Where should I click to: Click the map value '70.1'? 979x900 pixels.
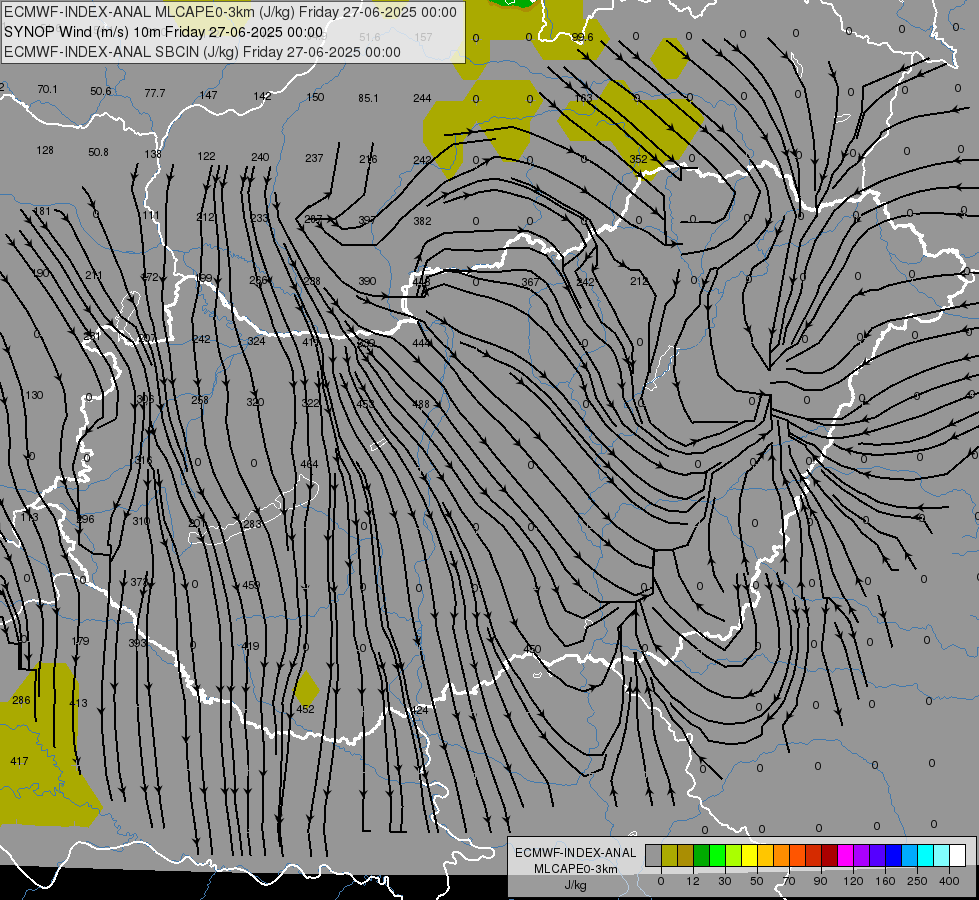[47, 89]
